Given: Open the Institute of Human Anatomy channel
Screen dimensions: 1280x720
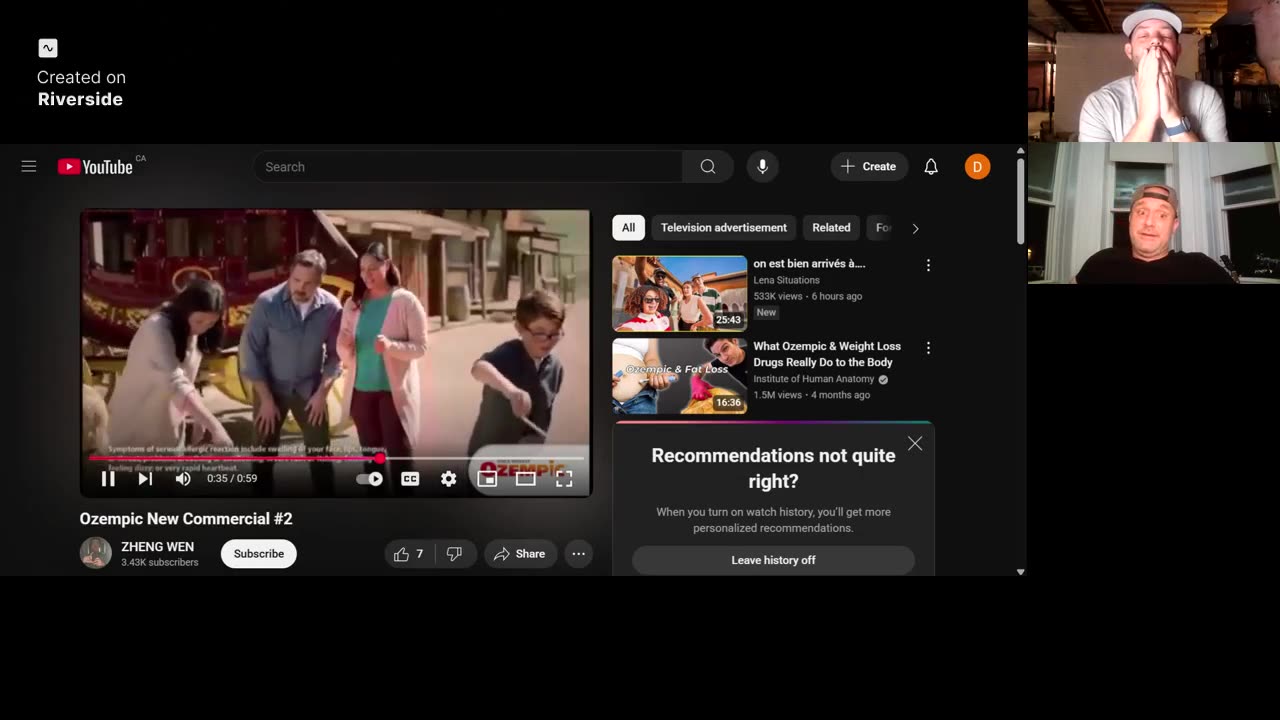Looking at the screenshot, I should coord(814,379).
